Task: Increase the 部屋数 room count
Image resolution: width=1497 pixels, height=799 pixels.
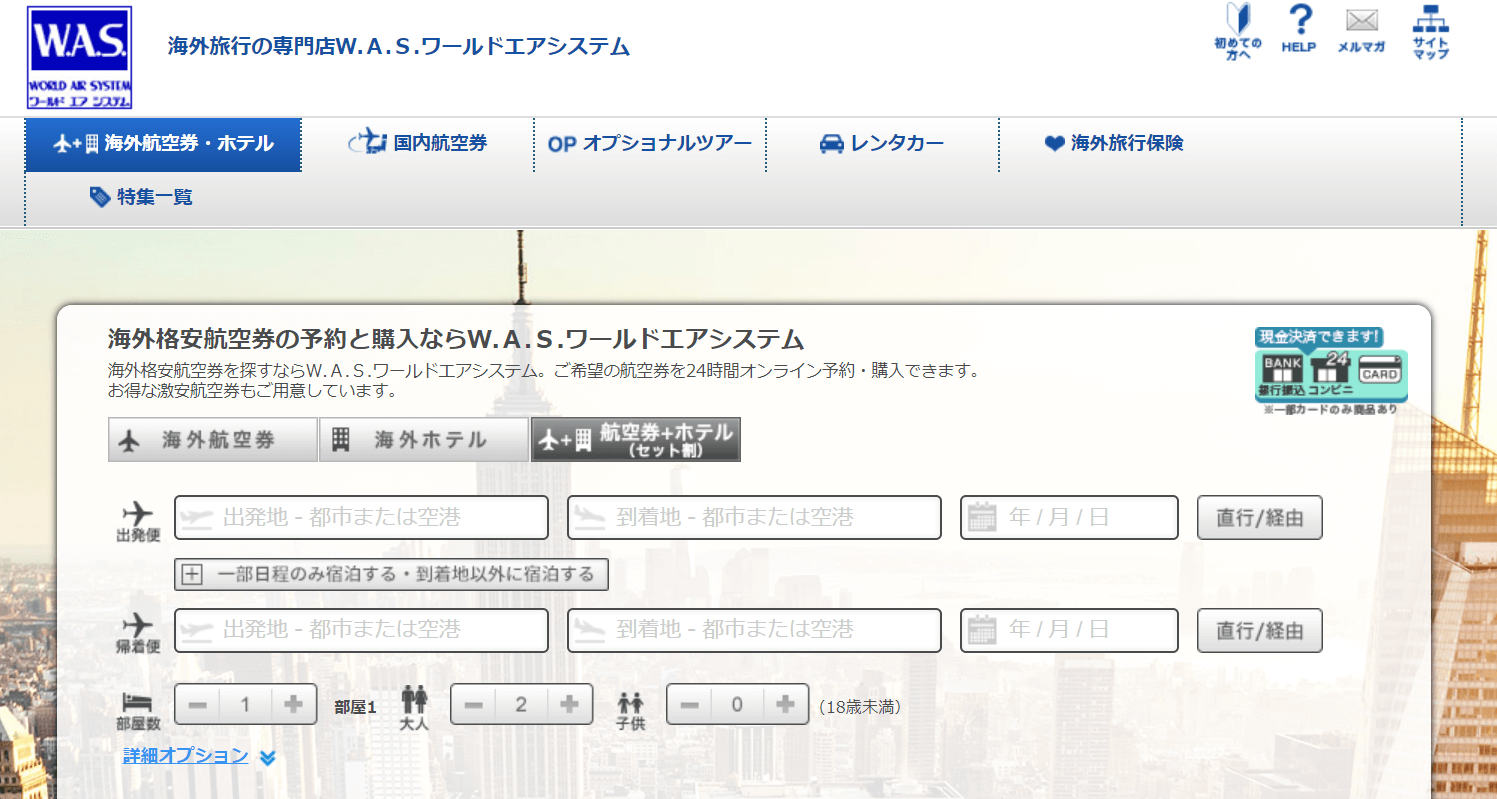Action: click(293, 705)
